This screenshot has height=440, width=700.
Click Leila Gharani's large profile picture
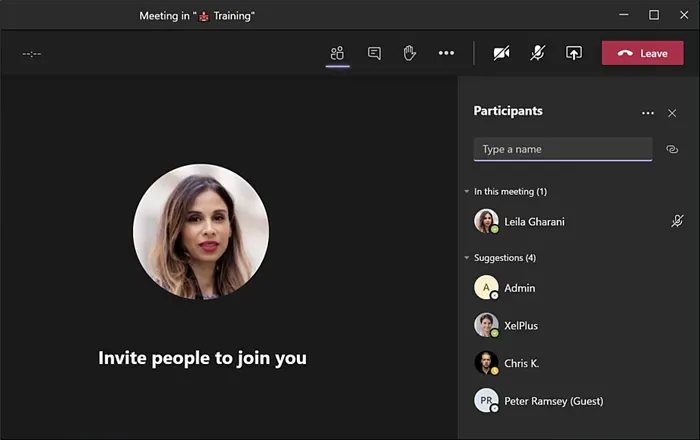(201, 231)
